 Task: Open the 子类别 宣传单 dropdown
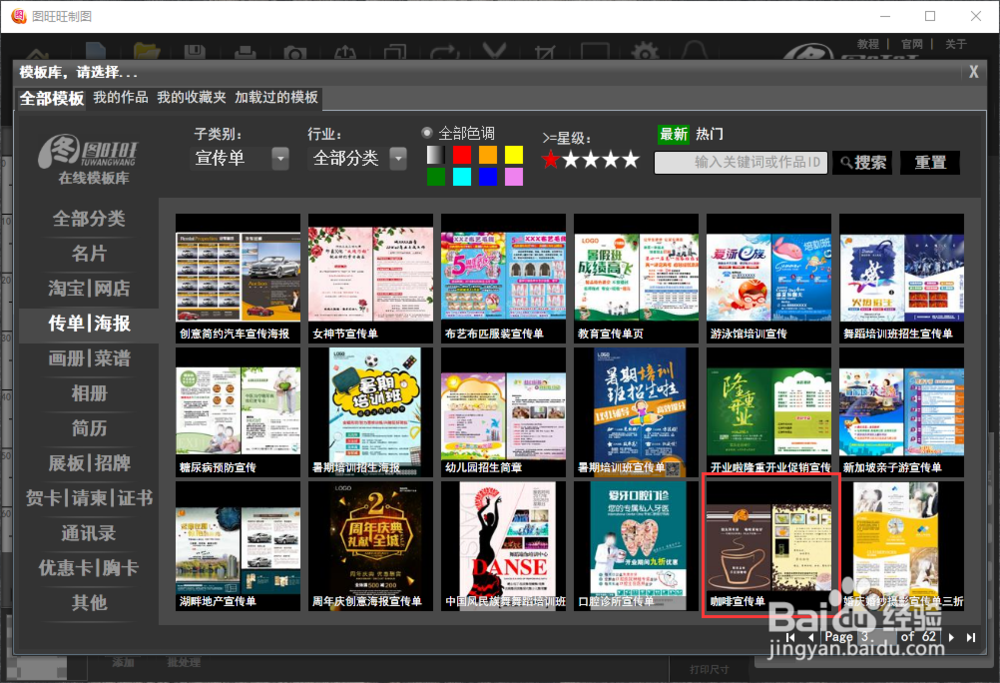tap(280, 158)
